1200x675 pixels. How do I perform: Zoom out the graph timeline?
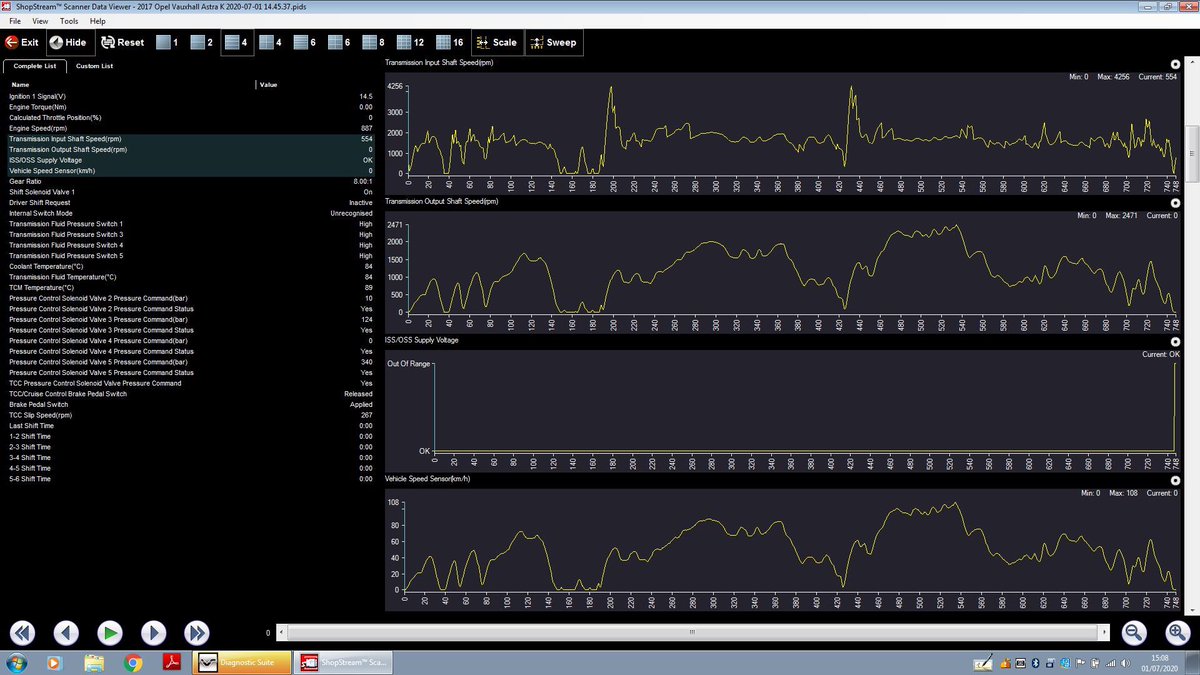pyautogui.click(x=1134, y=632)
